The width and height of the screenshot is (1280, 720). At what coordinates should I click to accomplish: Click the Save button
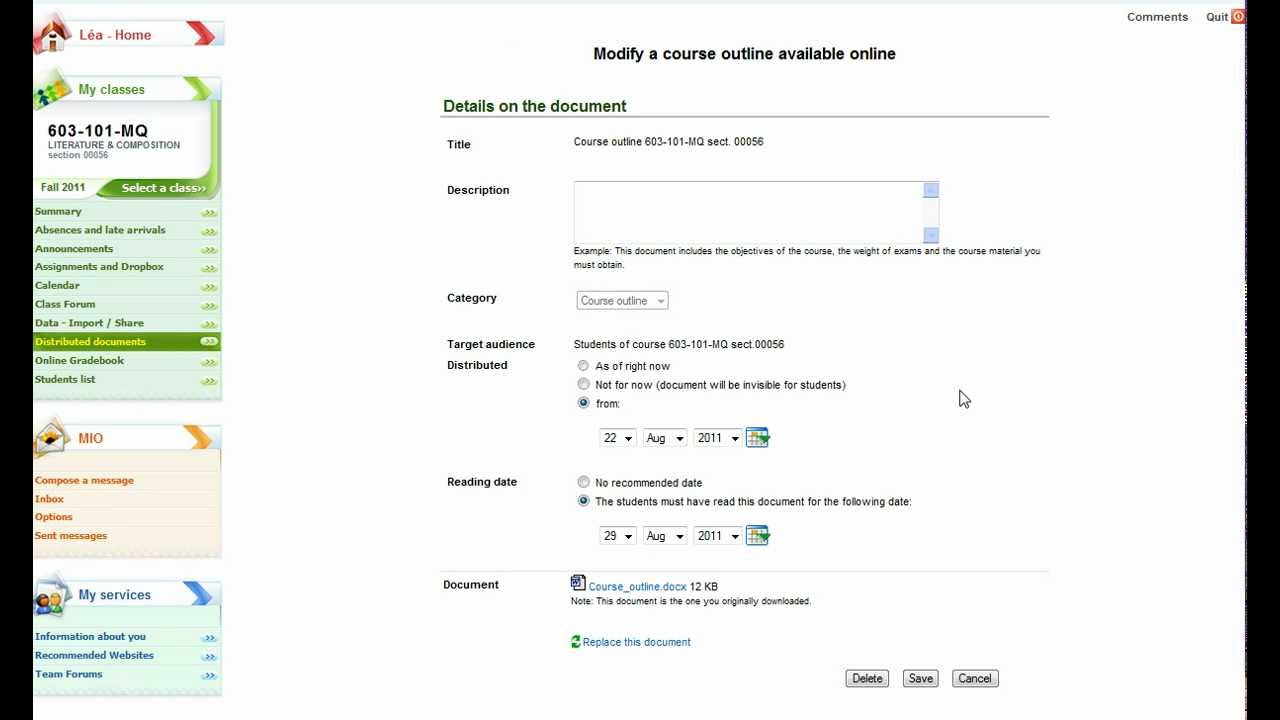pyautogui.click(x=920, y=678)
